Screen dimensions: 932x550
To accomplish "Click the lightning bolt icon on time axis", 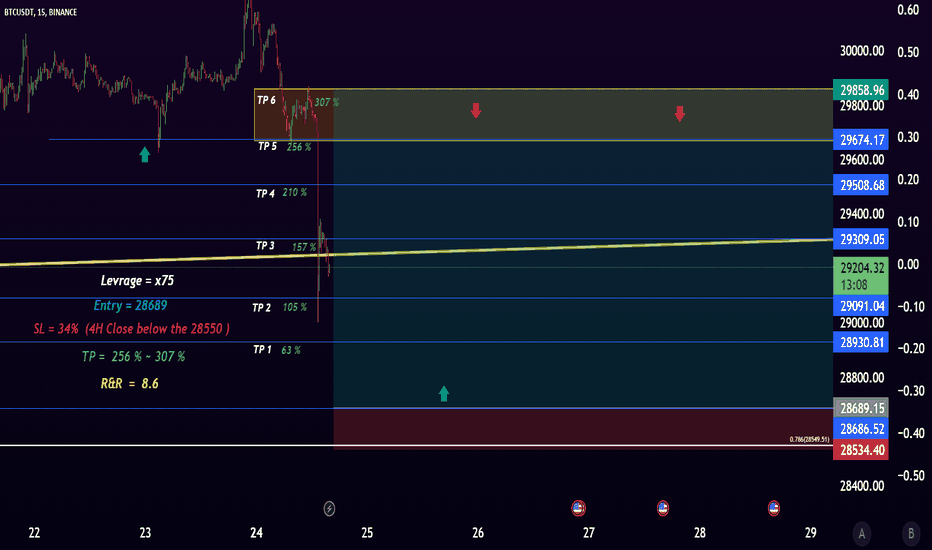I will click(329, 508).
